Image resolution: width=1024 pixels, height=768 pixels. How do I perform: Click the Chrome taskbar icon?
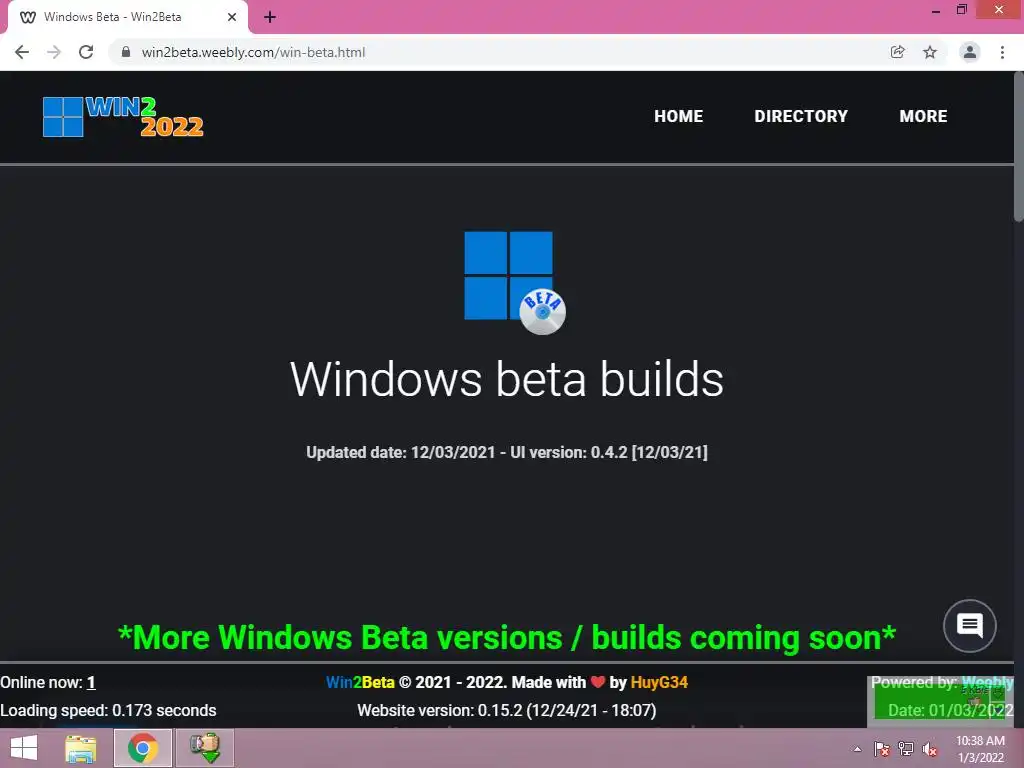(143, 748)
